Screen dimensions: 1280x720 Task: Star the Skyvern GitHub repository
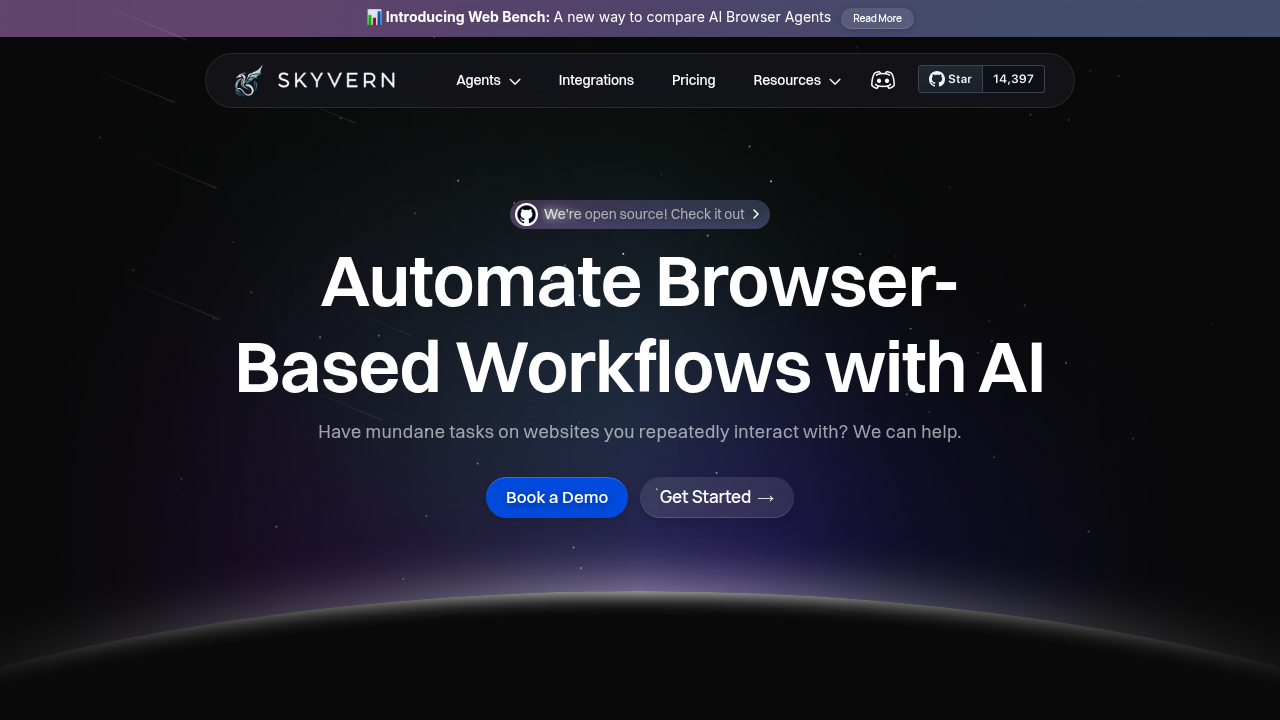coord(950,78)
